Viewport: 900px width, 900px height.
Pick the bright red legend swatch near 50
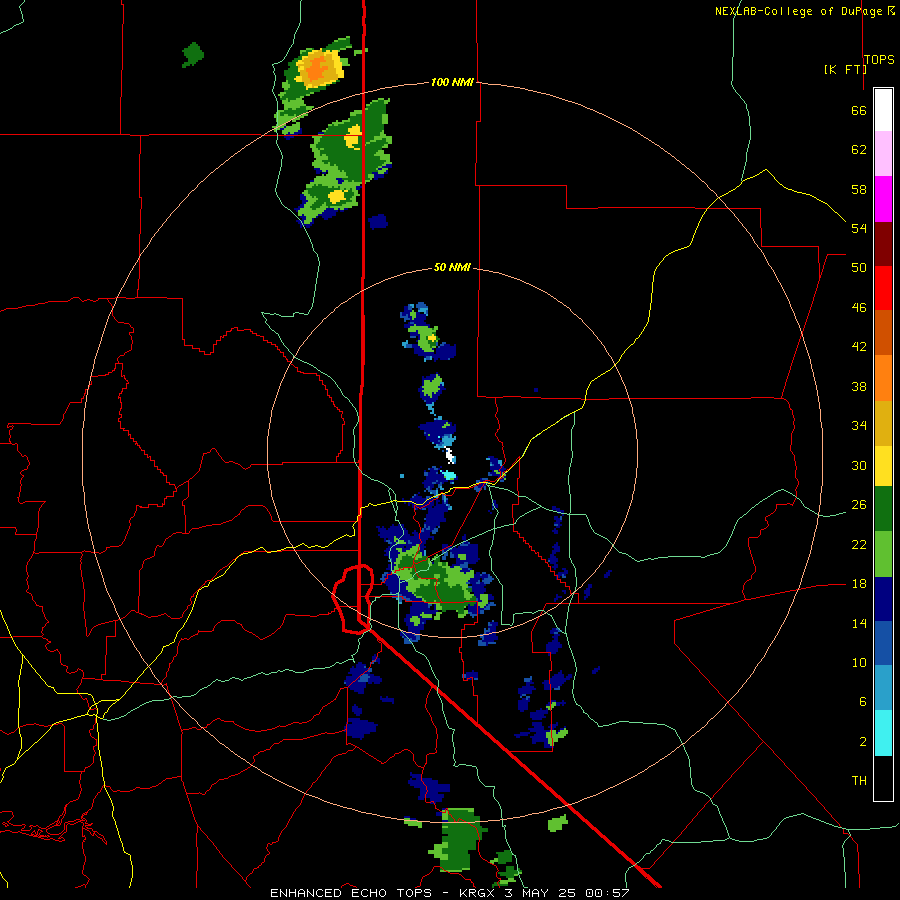883,288
